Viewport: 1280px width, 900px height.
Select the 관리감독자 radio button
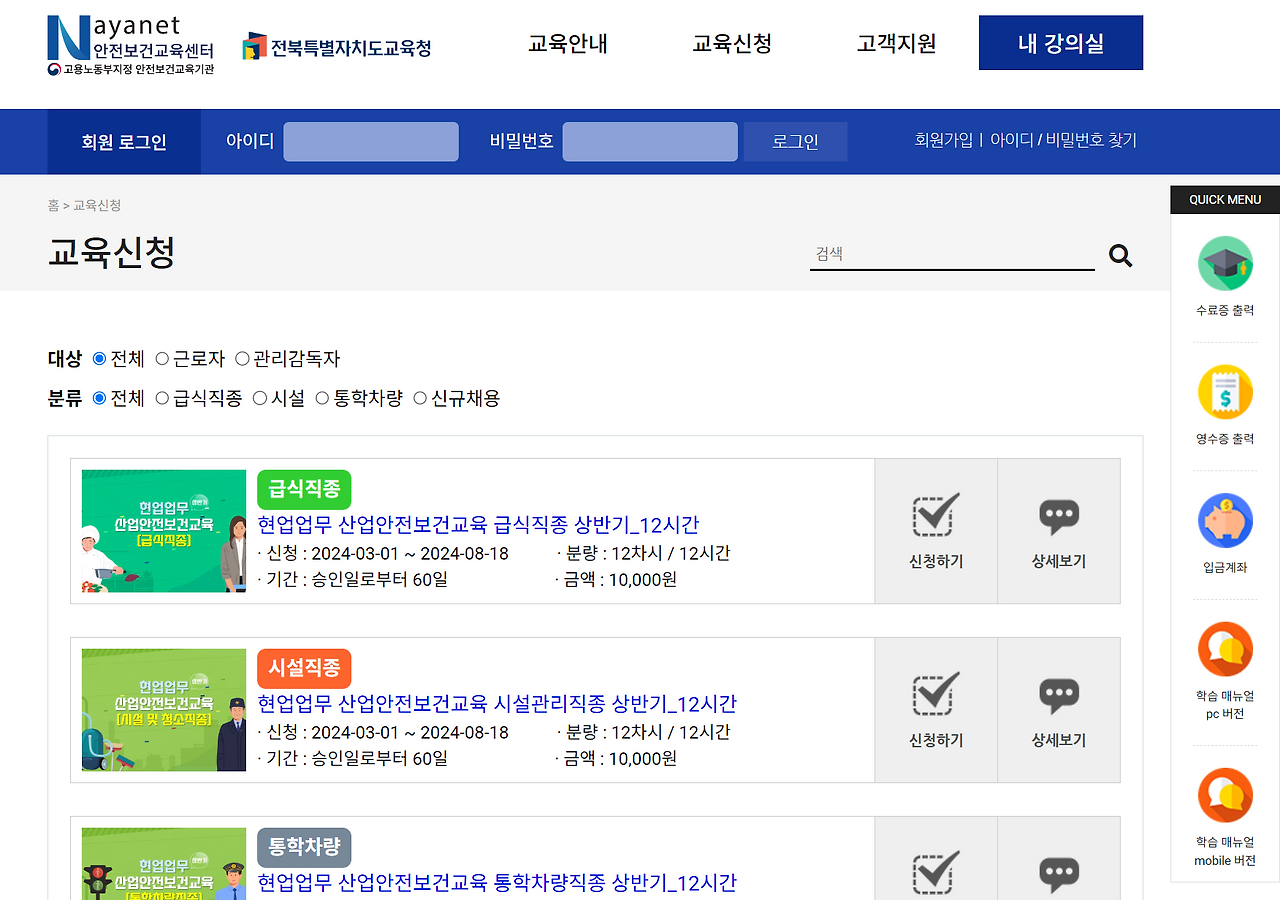tap(243, 358)
